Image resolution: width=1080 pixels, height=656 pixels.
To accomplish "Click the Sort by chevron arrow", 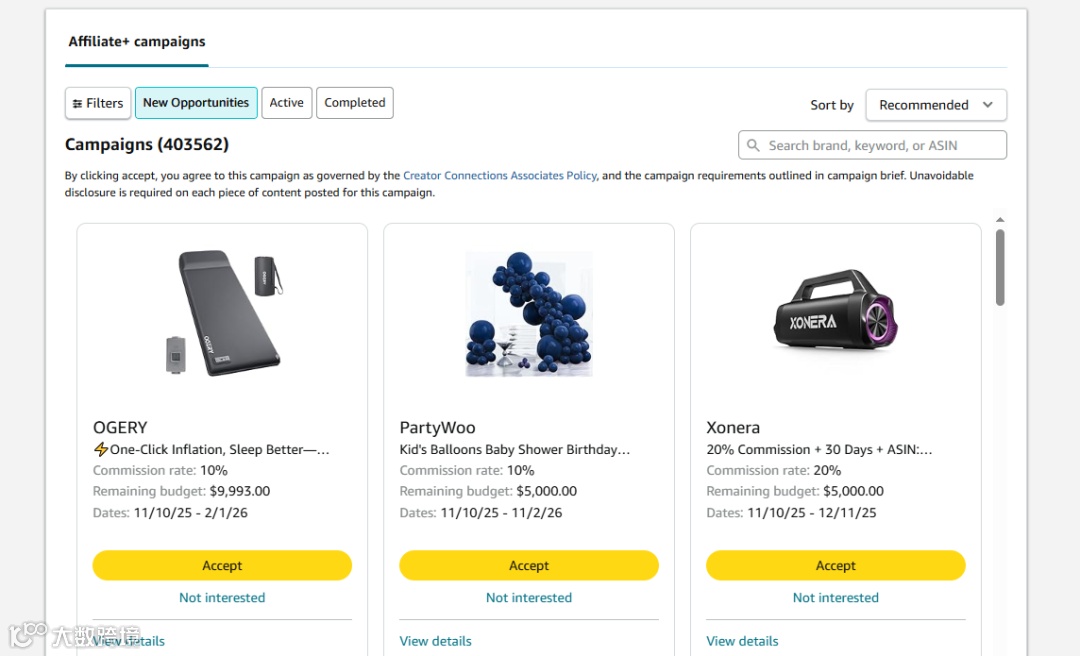I will (x=988, y=105).
